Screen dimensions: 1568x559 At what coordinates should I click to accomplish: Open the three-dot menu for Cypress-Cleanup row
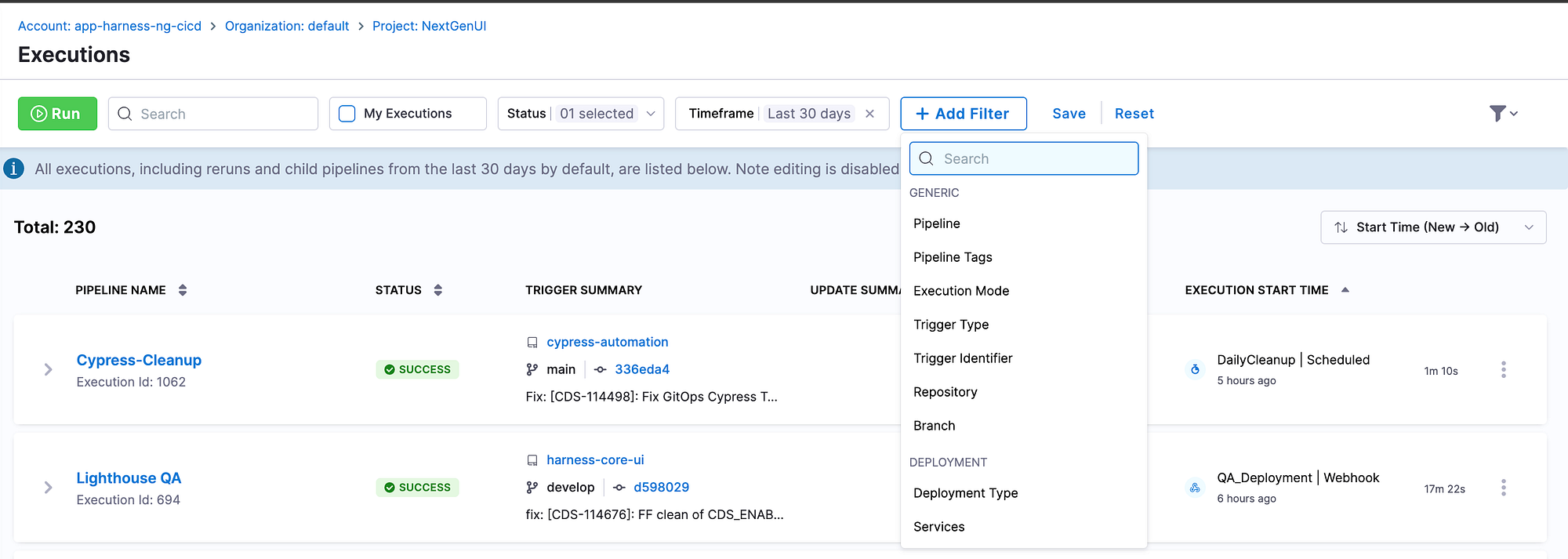pos(1503,370)
